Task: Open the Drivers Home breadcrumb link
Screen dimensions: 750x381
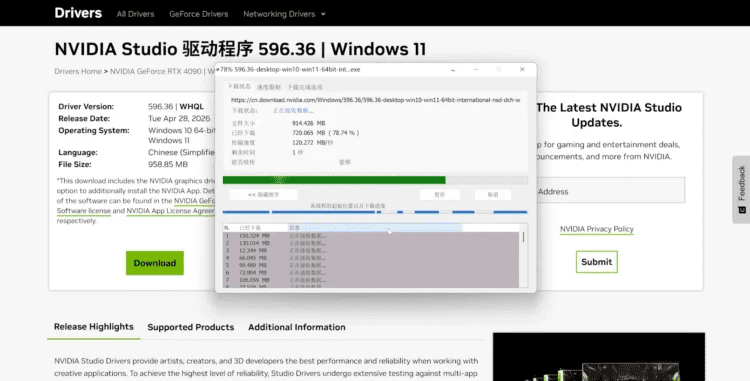Action: click(78, 71)
